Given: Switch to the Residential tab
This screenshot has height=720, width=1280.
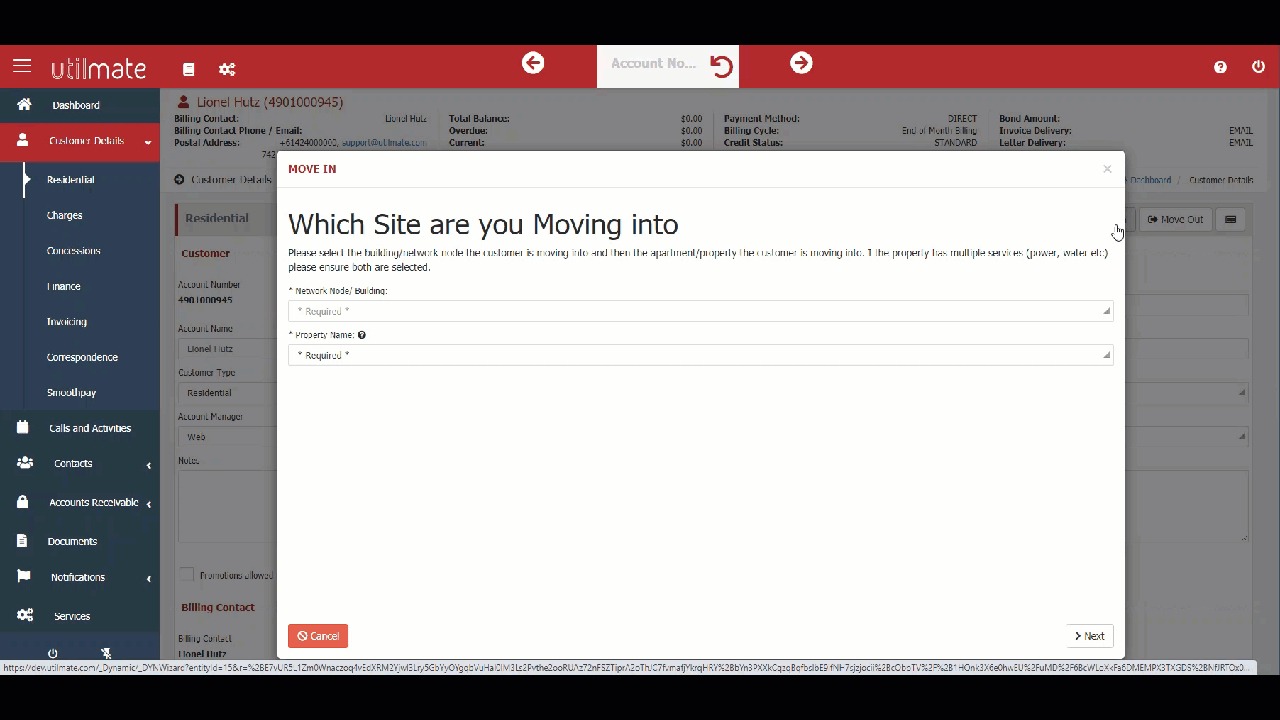Looking at the screenshot, I should tap(216, 218).
